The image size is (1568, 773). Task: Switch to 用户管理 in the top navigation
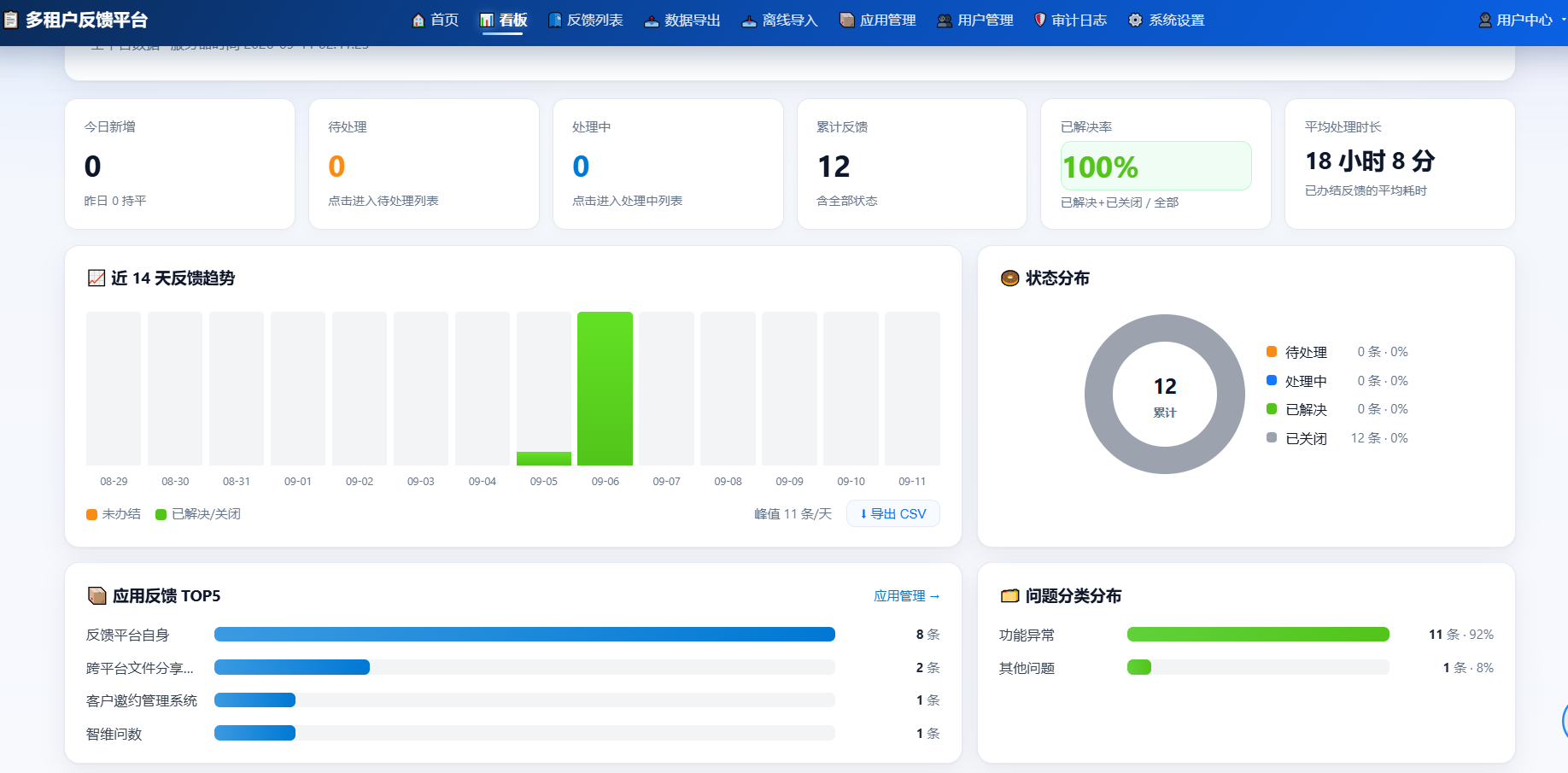975,20
